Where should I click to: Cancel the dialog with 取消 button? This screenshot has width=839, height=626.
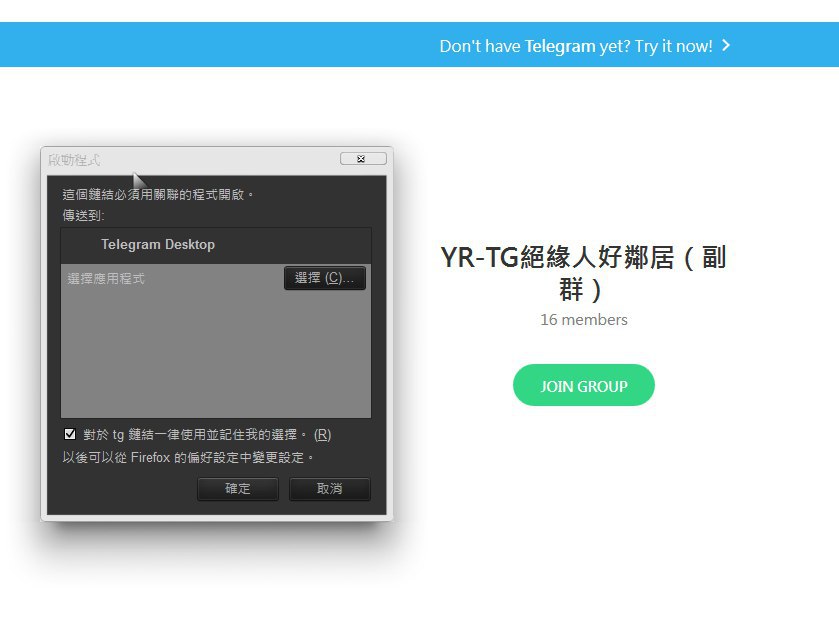pos(330,489)
